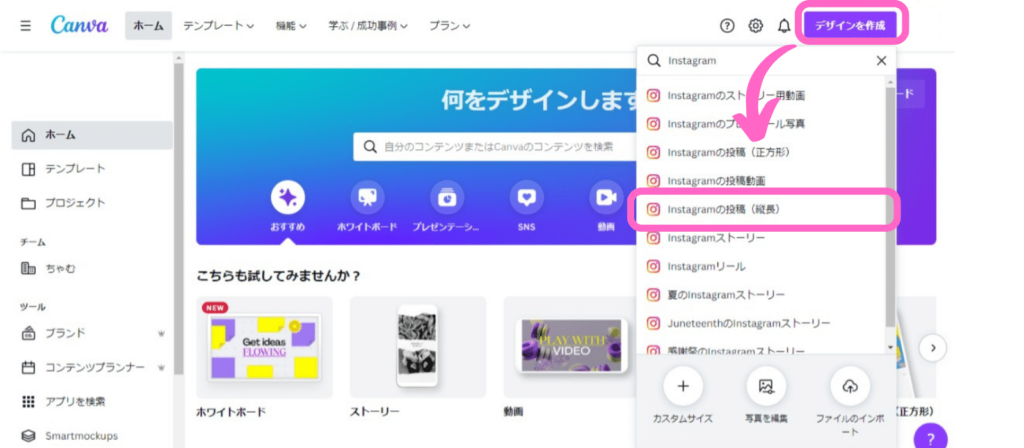This screenshot has width=1024, height=448.
Task: Select the ホワイトボード category icon
Action: coord(367,197)
